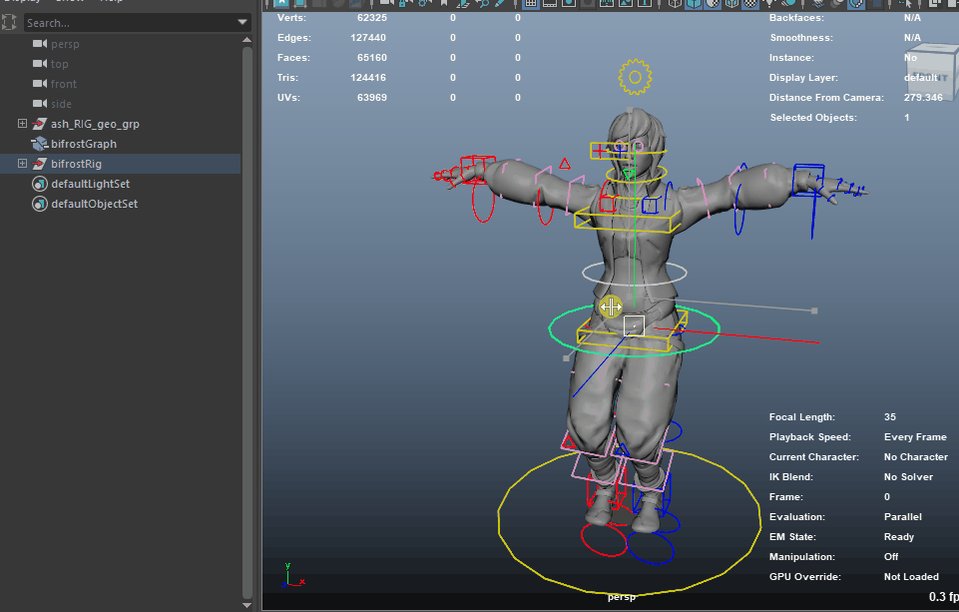Click the Tris count 124416

(x=368, y=78)
